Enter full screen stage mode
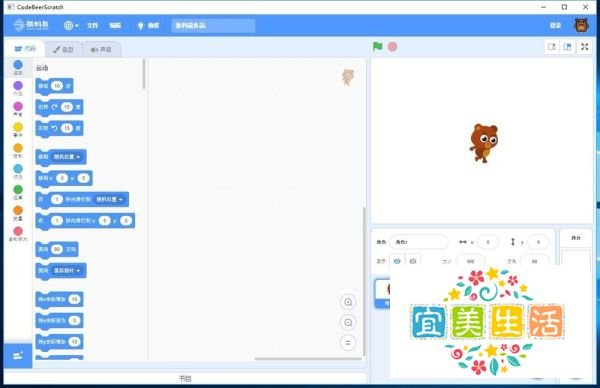Screen dimensions: 600x388 point(585,47)
